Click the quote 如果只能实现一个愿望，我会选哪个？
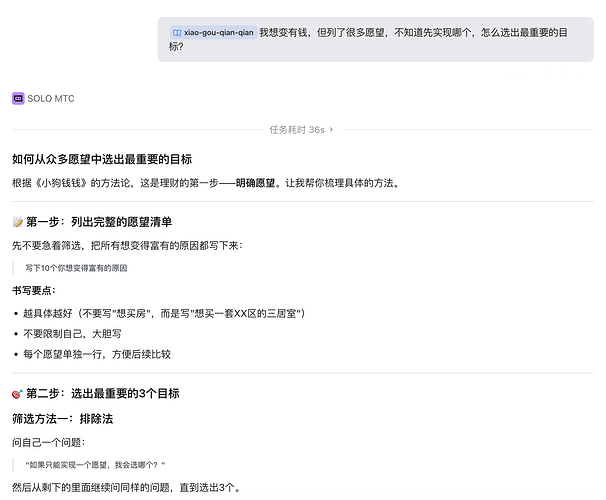This screenshot has height=500, width=606. coord(95,465)
